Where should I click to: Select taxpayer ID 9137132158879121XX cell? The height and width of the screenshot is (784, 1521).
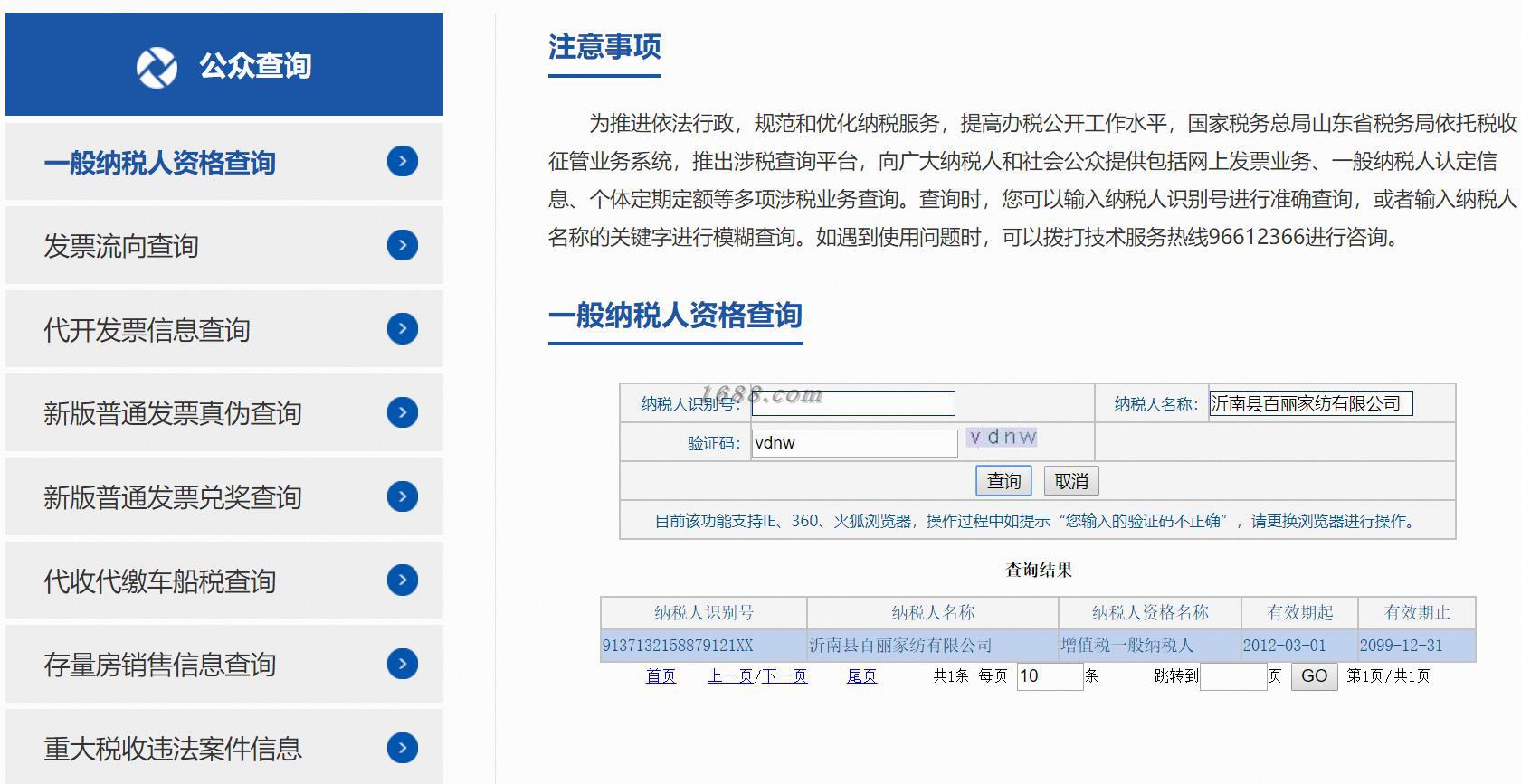coord(704,646)
